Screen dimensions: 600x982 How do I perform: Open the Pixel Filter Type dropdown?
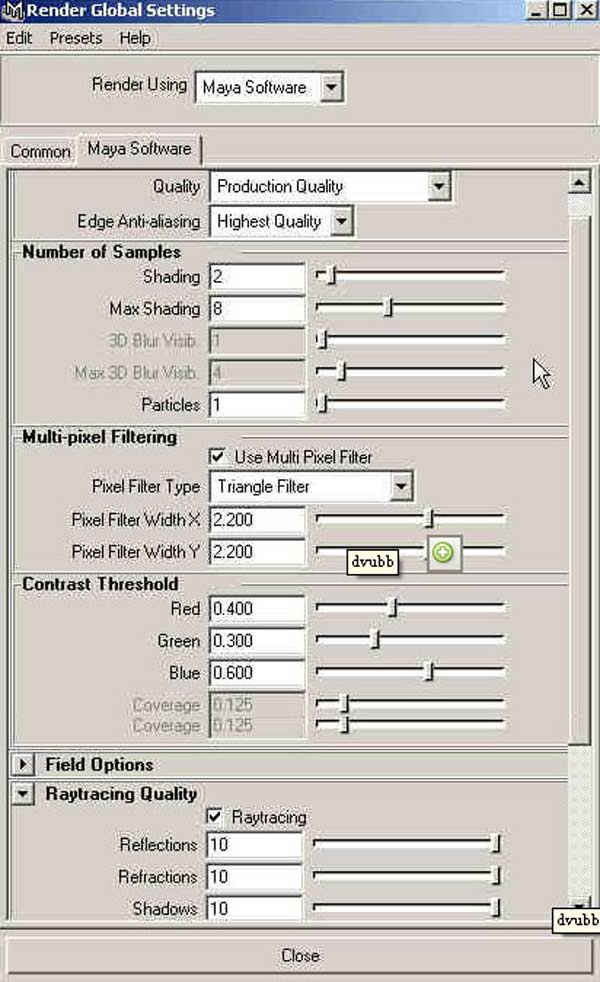pos(311,487)
